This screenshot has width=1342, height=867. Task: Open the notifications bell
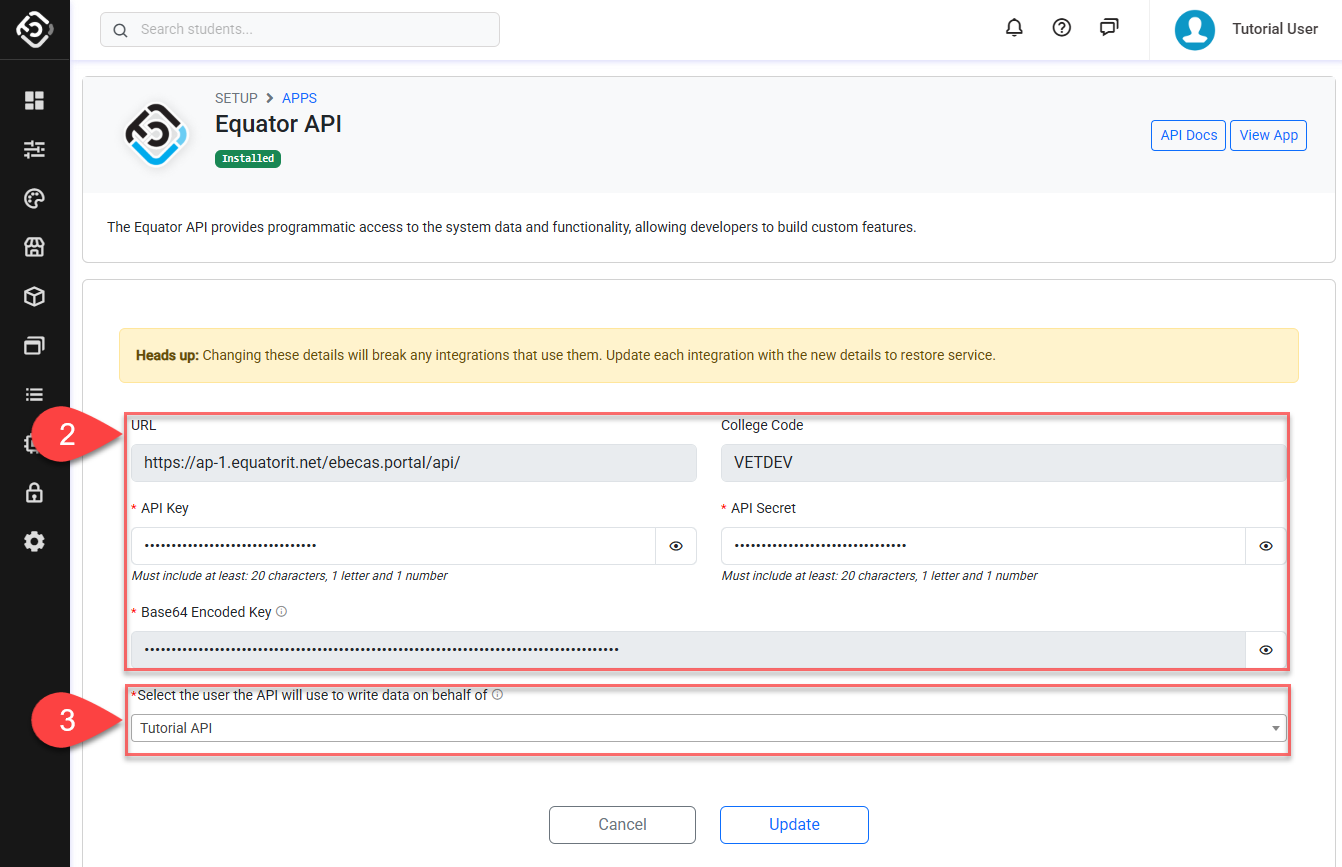[x=1014, y=28]
